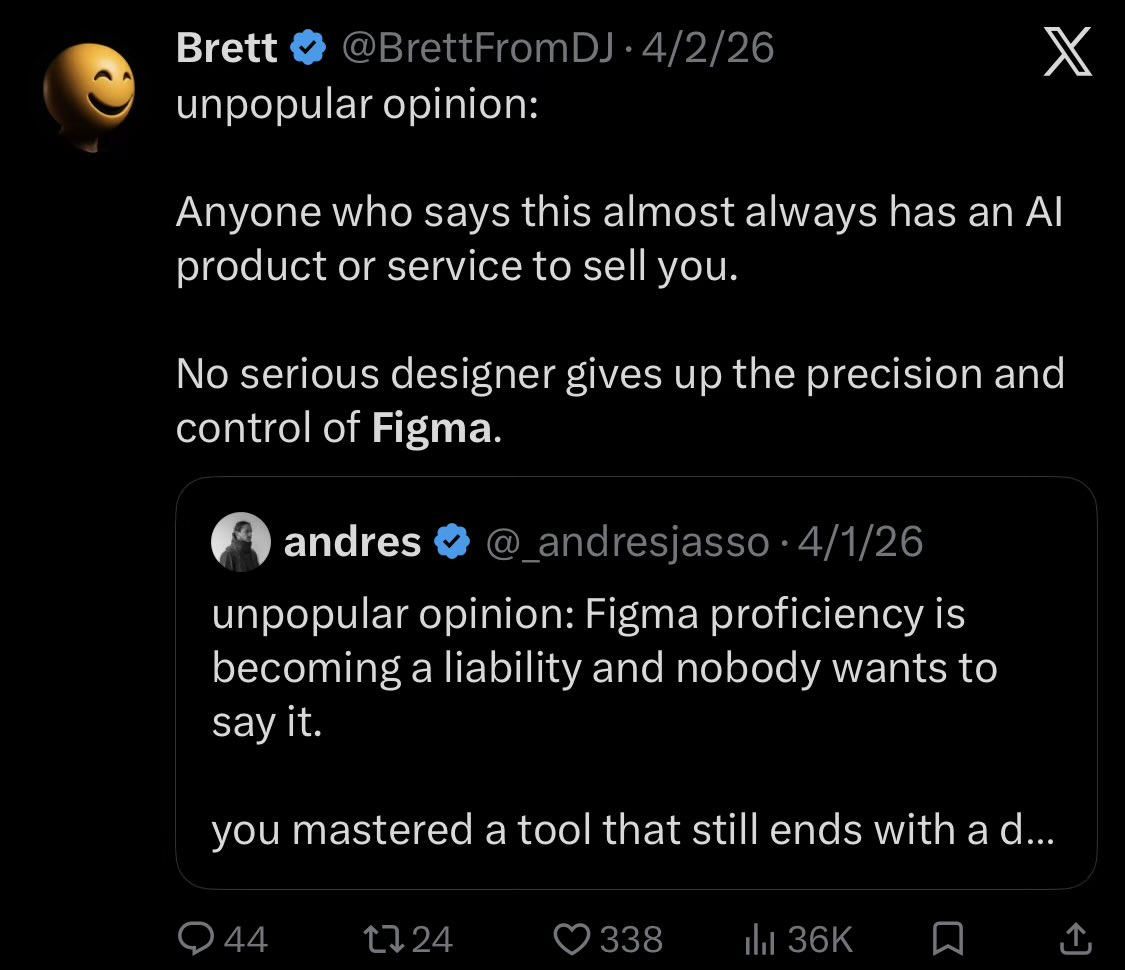
Task: Click the display name Brett
Action: coord(226,47)
